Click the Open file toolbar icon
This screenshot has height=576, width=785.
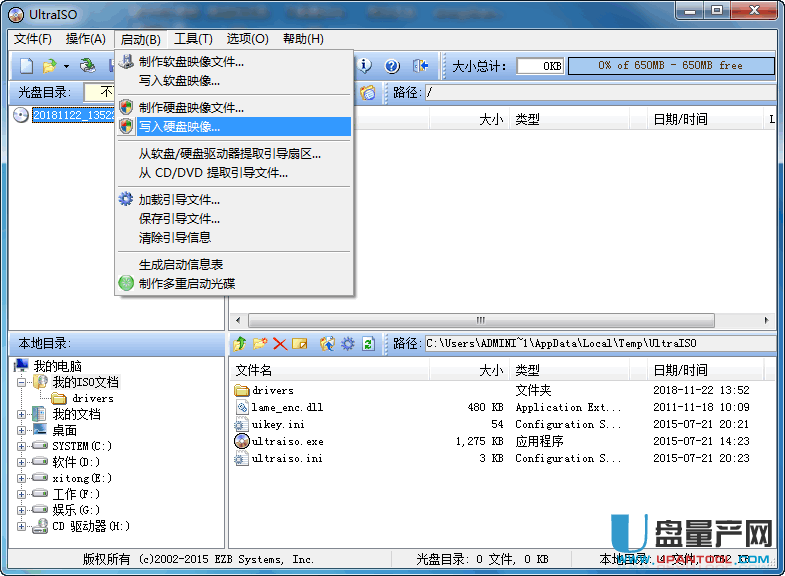[x=48, y=66]
